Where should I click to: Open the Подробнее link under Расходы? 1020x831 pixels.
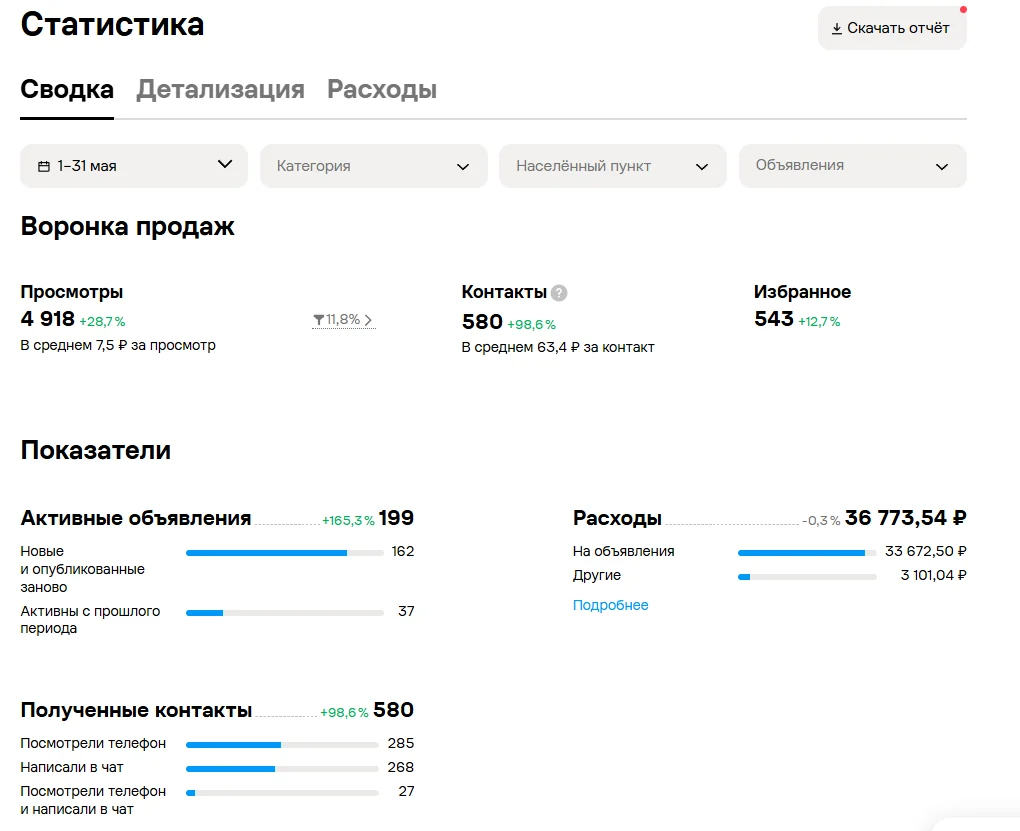(x=610, y=605)
